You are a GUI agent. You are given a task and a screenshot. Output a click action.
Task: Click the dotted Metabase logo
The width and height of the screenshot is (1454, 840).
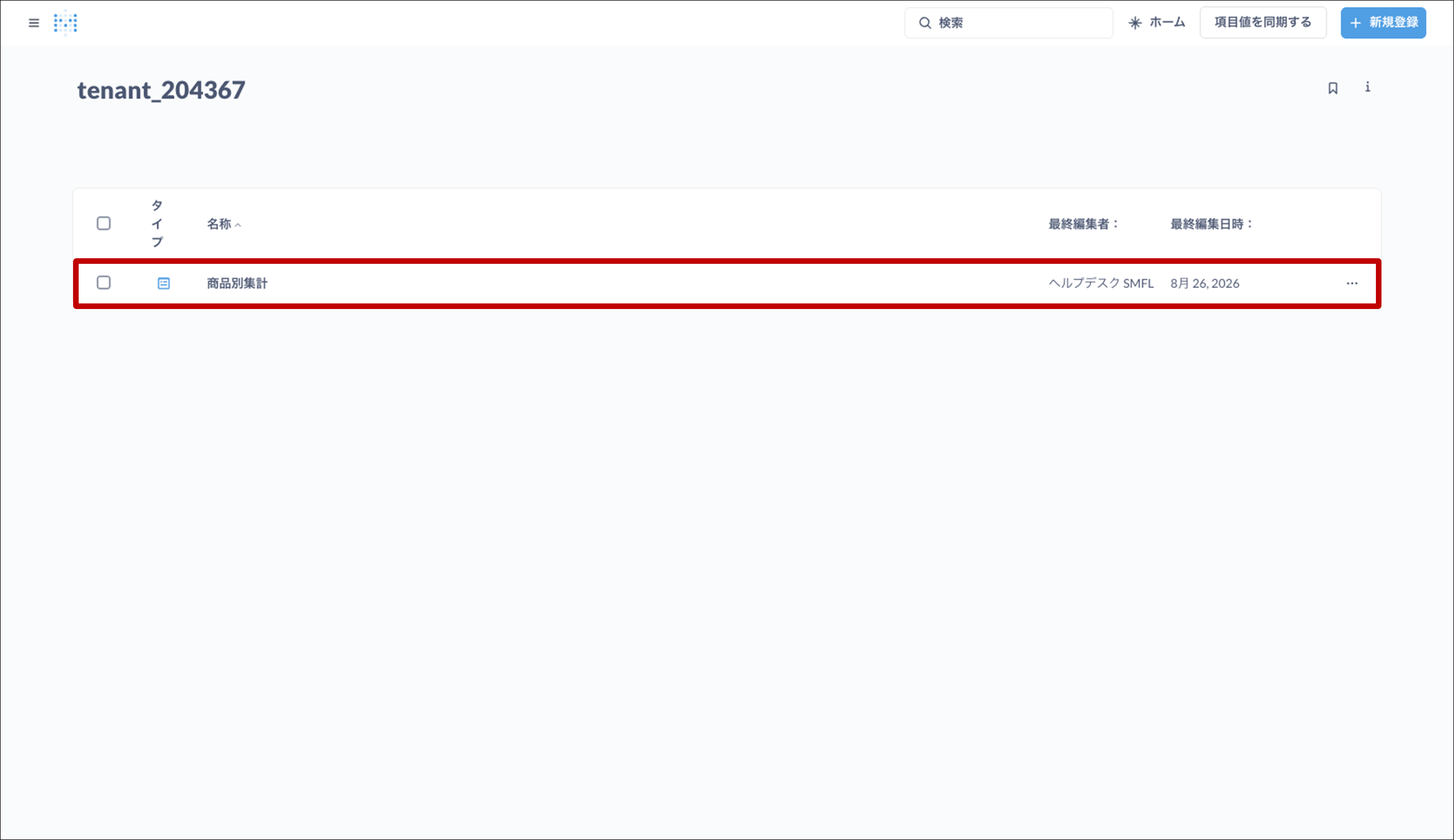coord(65,23)
